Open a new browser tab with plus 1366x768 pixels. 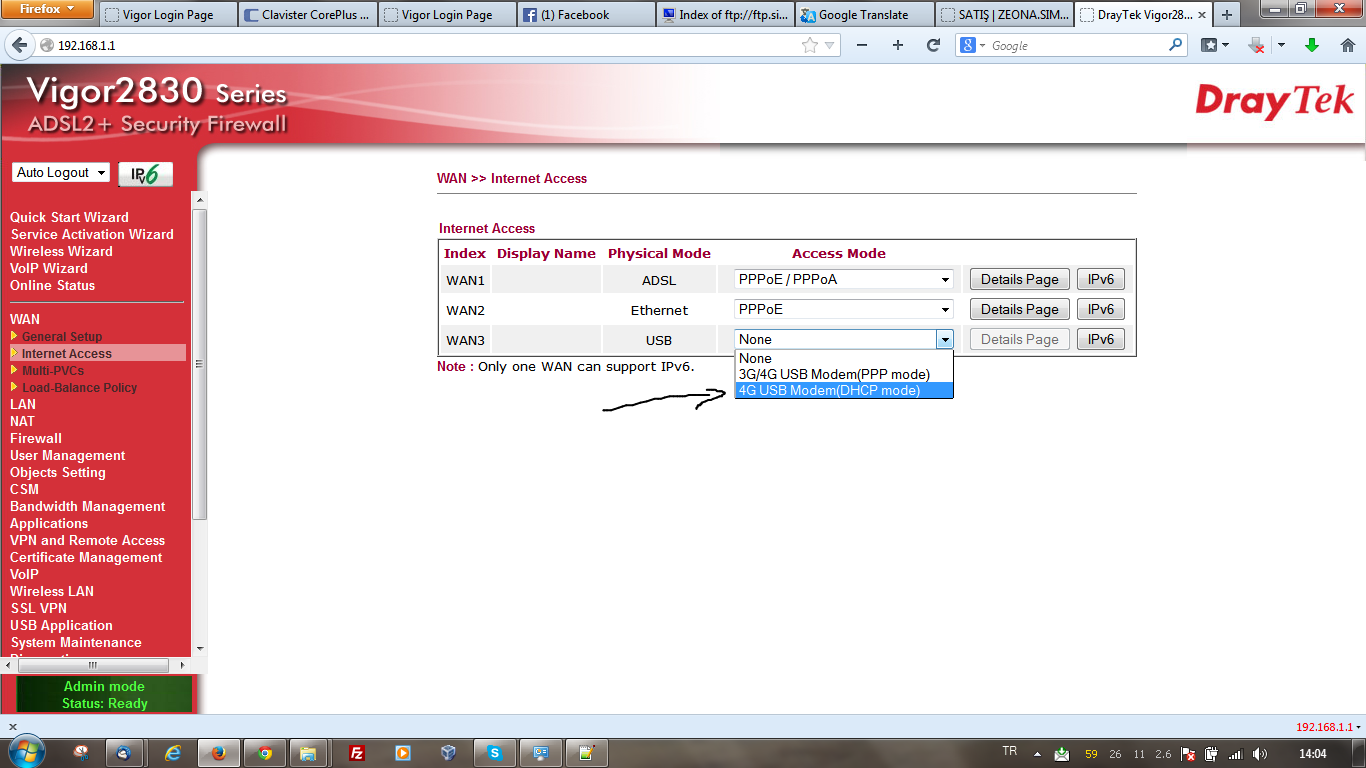tap(1227, 15)
